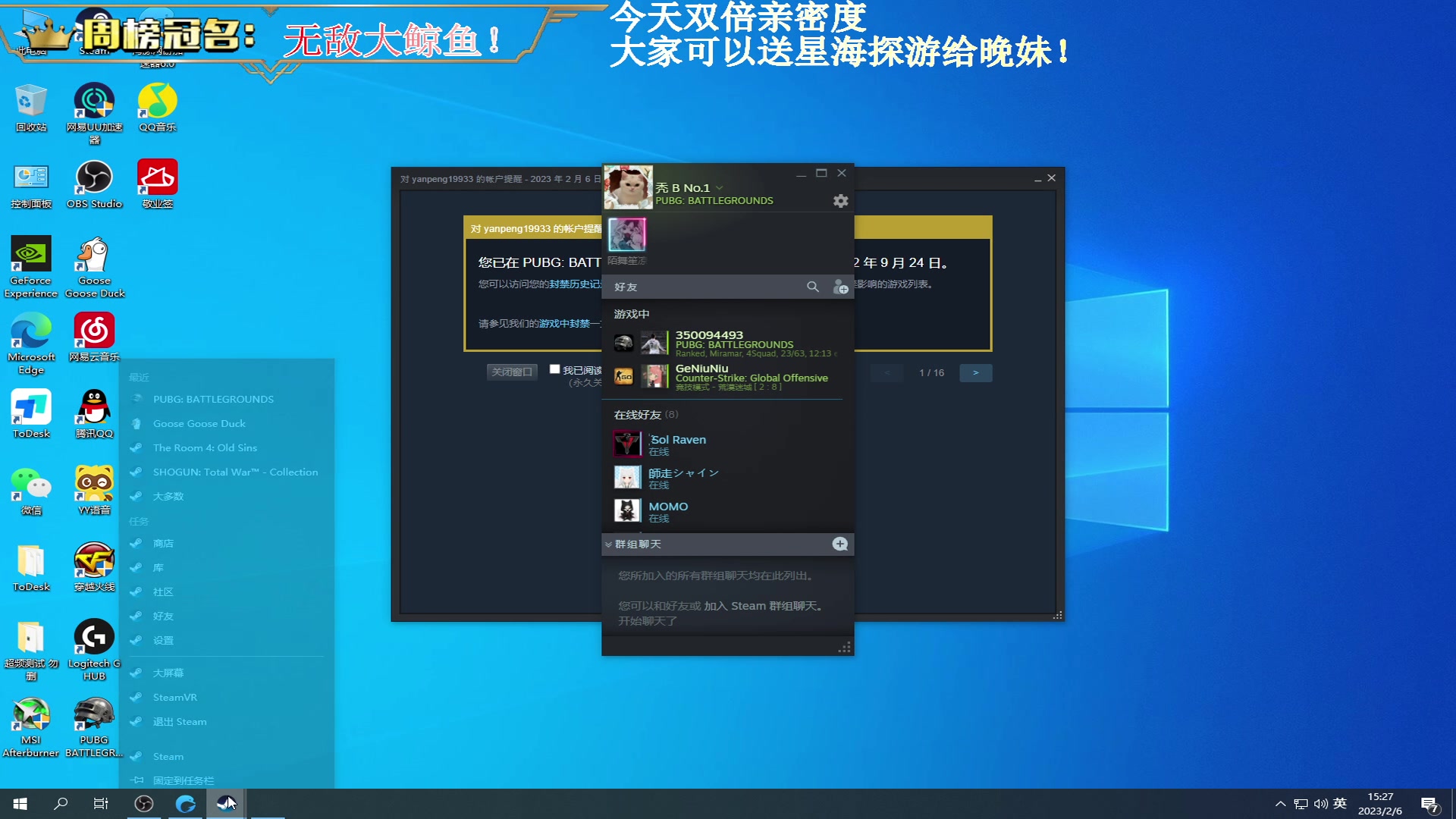
Task: Launch OBS Studio from the desktop
Action: [94, 176]
